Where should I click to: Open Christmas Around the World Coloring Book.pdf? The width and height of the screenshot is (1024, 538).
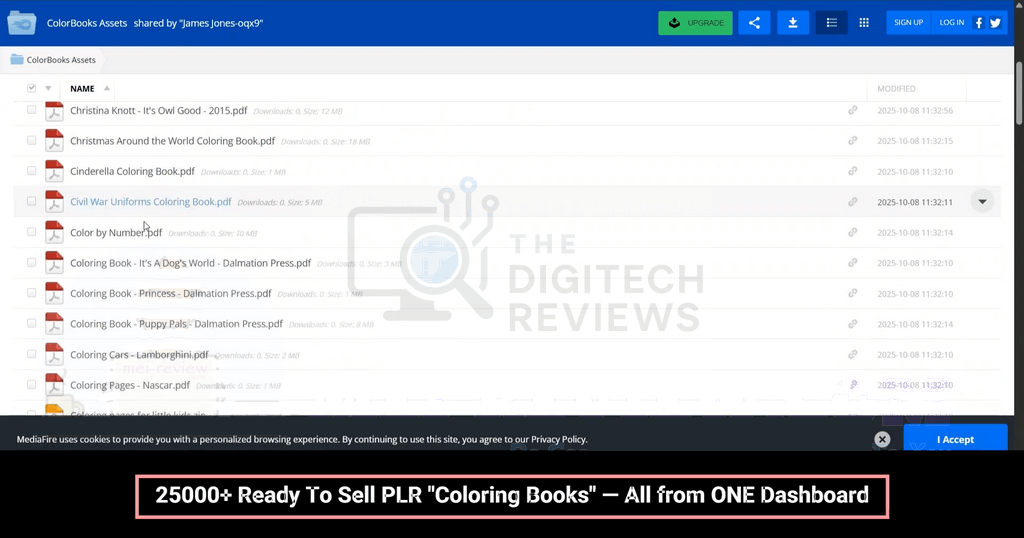[172, 141]
